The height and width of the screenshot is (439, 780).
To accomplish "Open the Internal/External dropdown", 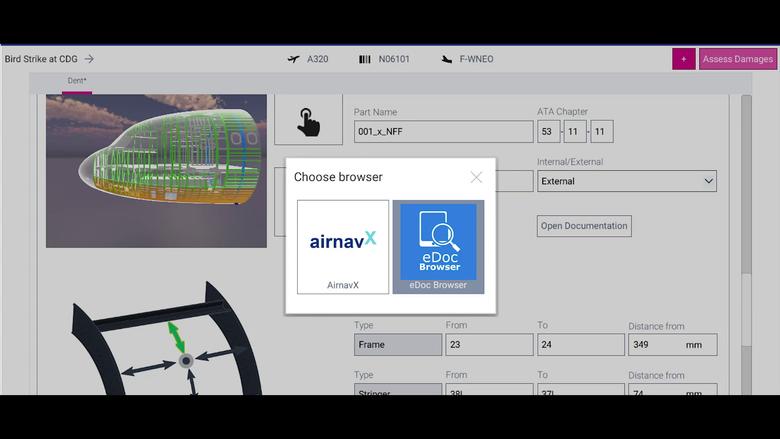I will [x=627, y=181].
